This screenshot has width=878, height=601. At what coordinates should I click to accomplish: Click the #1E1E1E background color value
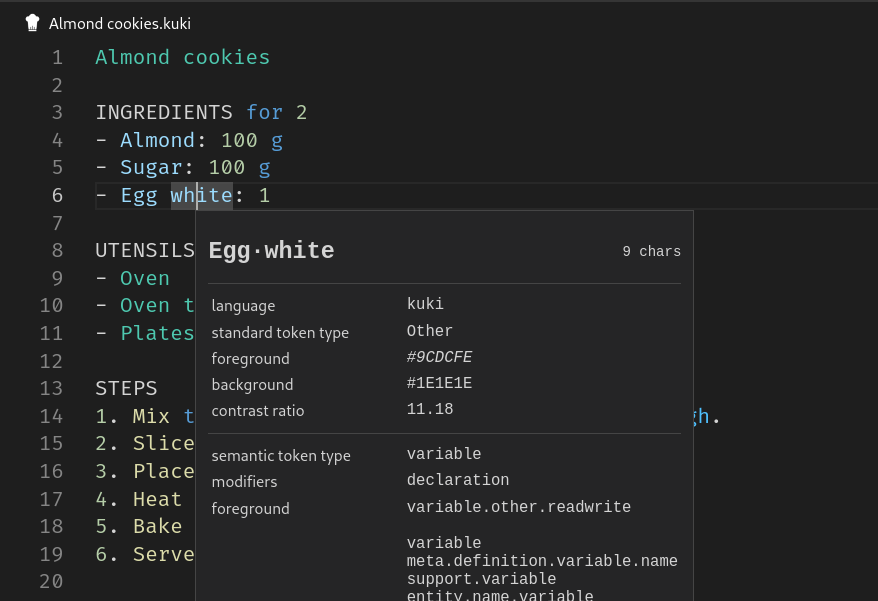click(x=439, y=383)
